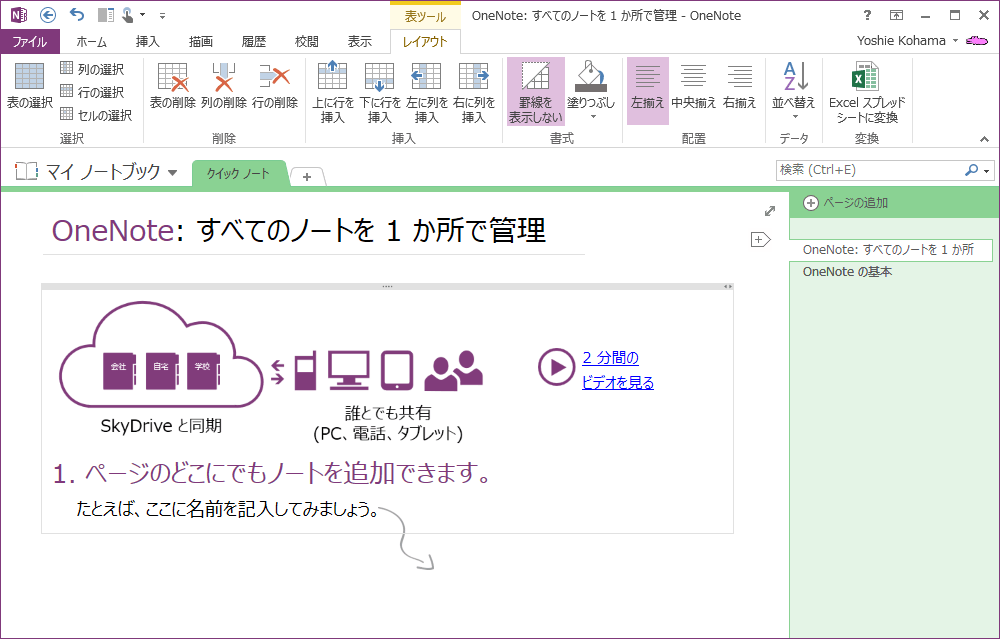Switch to the ホーム tab
This screenshot has width=1000, height=639.
point(92,41)
